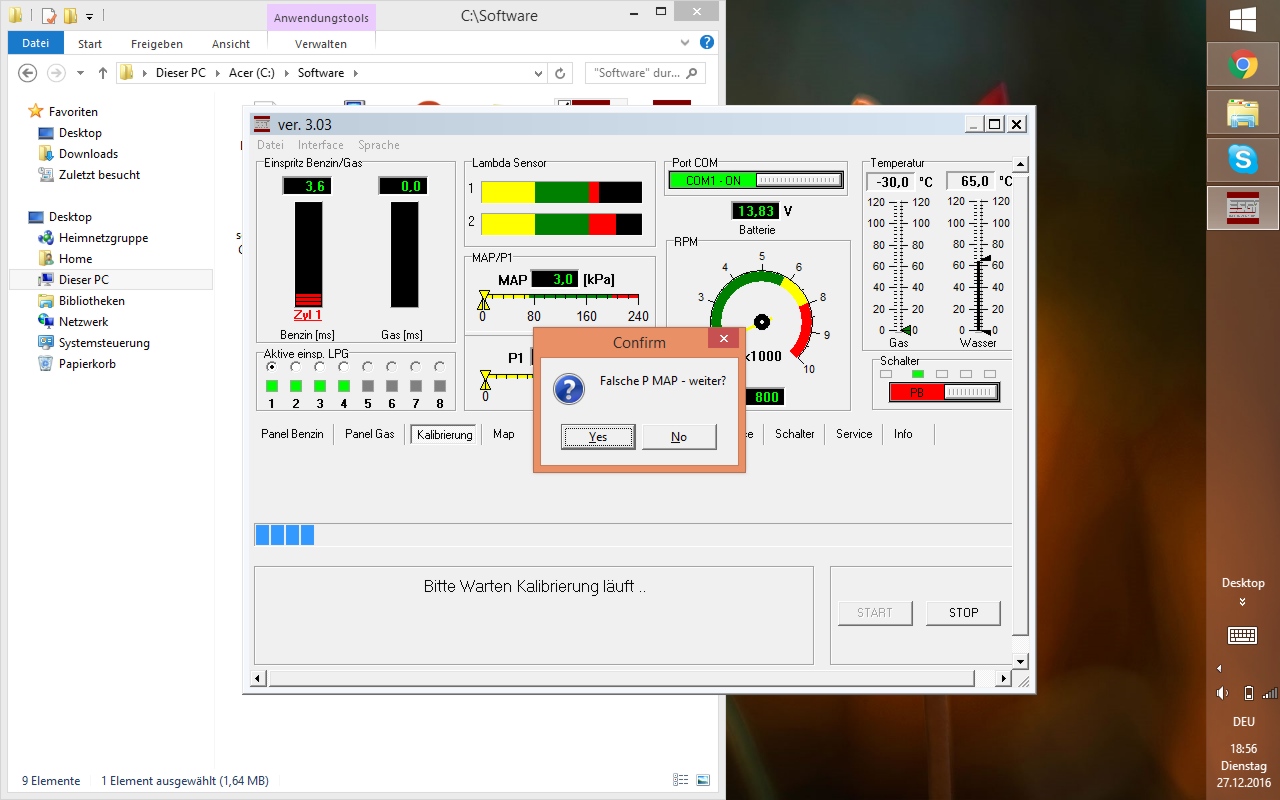The image size is (1280, 800).
Task: Stop calibration with STOP button
Action: click(x=963, y=613)
